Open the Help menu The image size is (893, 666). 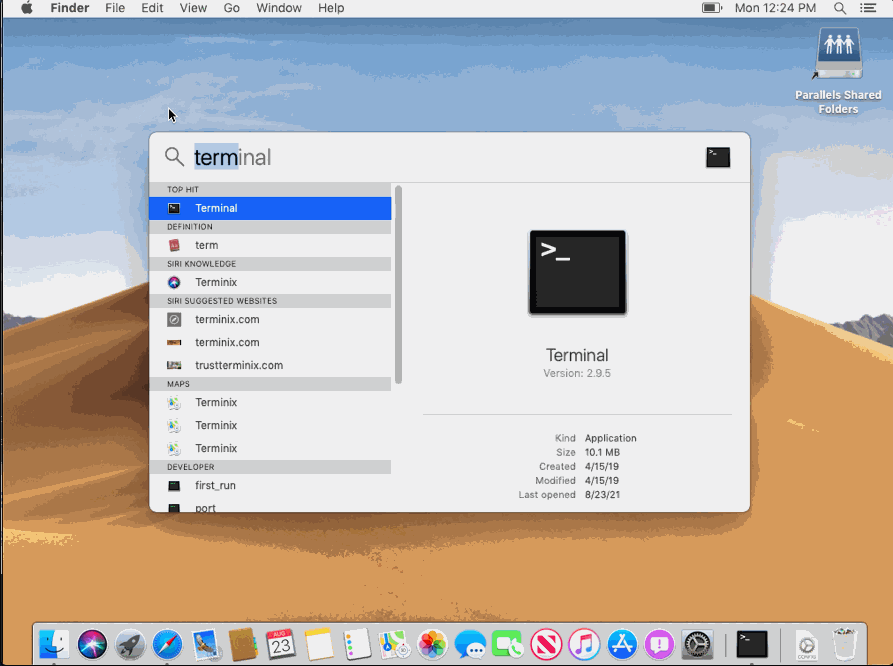[x=331, y=8]
